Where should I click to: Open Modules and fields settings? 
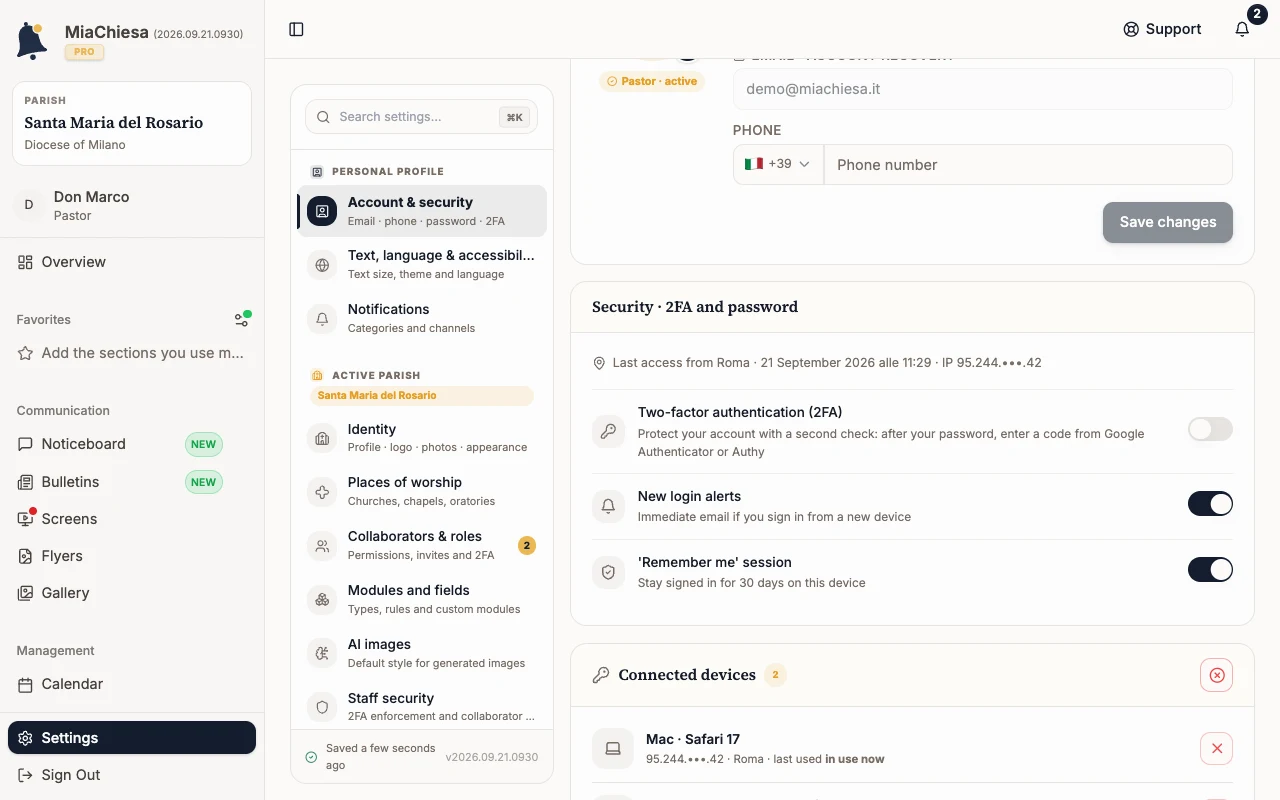point(422,599)
